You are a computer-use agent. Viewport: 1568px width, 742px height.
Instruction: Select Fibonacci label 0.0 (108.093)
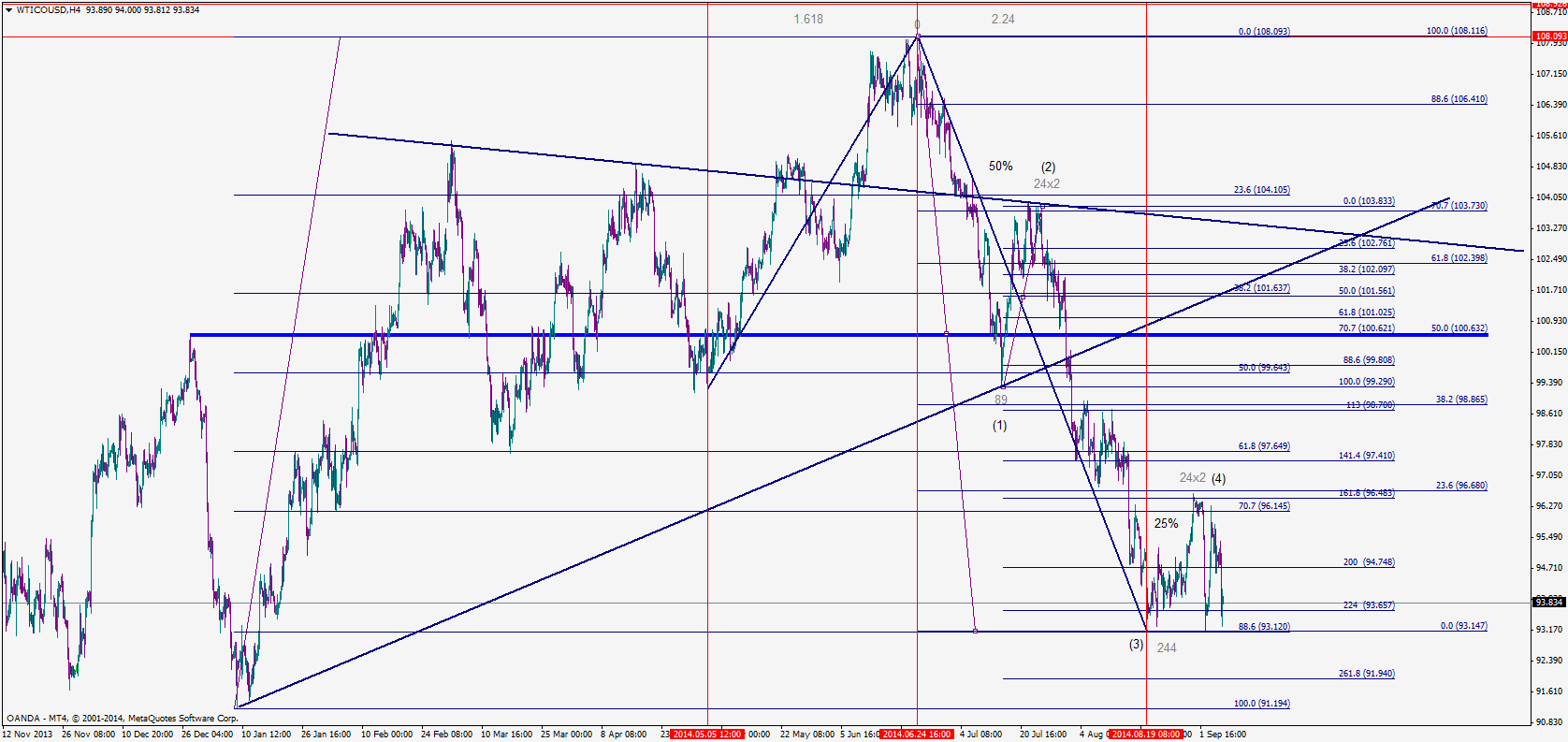point(1264,31)
